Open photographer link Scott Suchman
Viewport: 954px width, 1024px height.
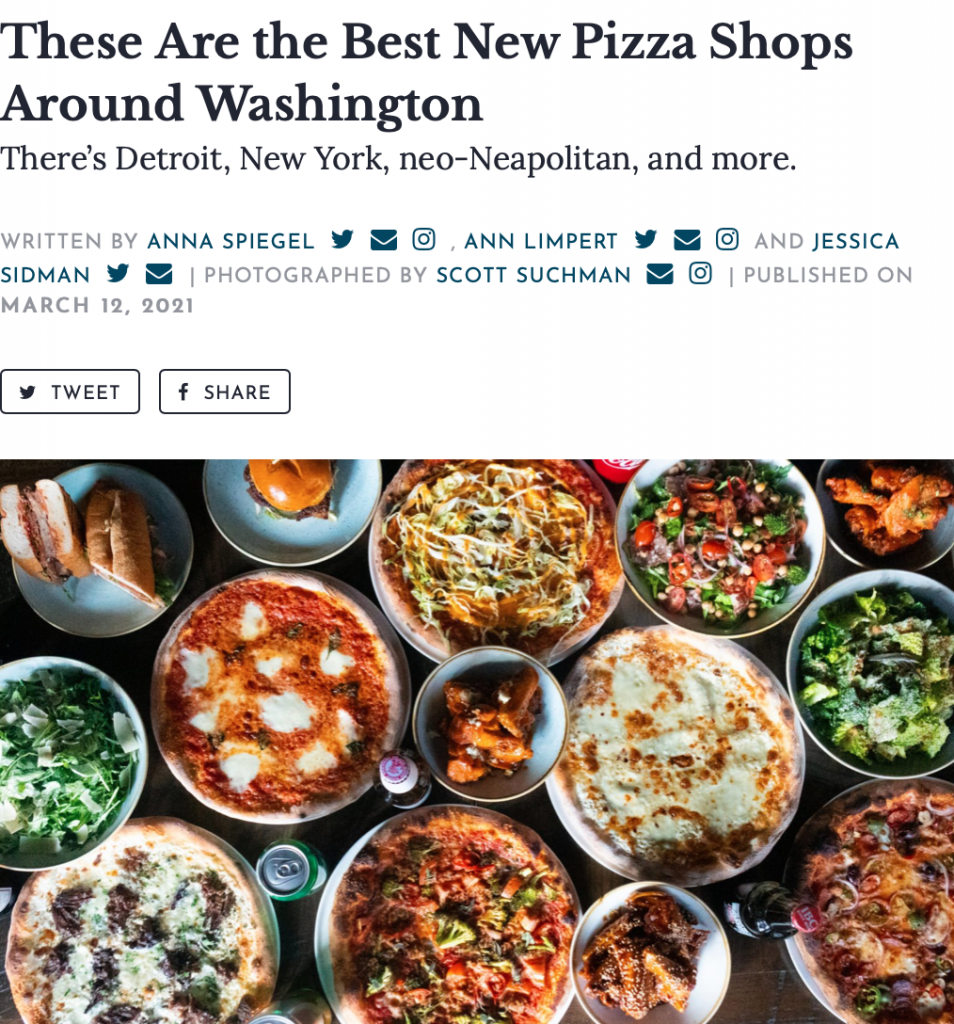pyautogui.click(x=533, y=275)
